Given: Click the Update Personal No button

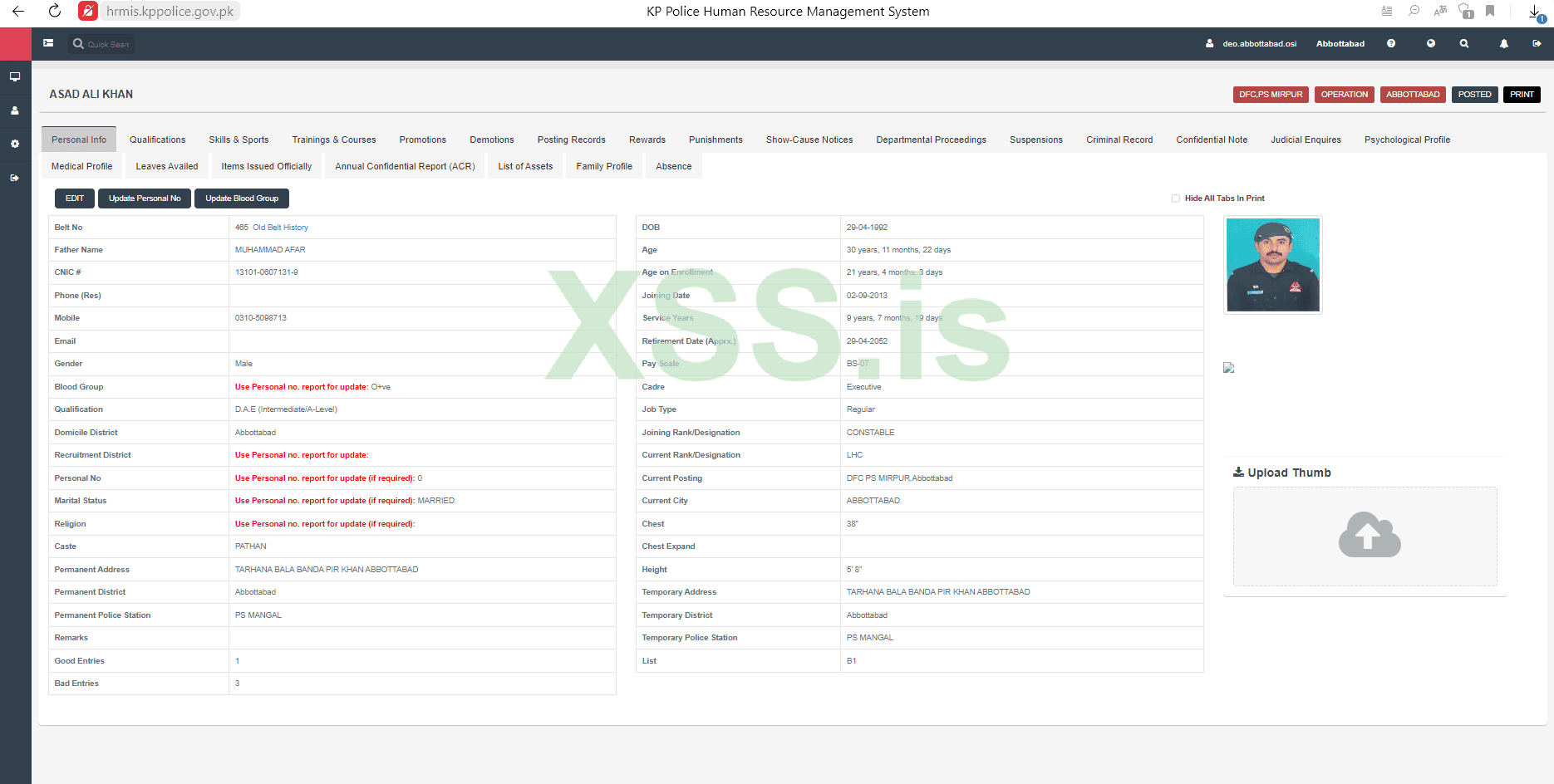Looking at the screenshot, I should (x=145, y=198).
